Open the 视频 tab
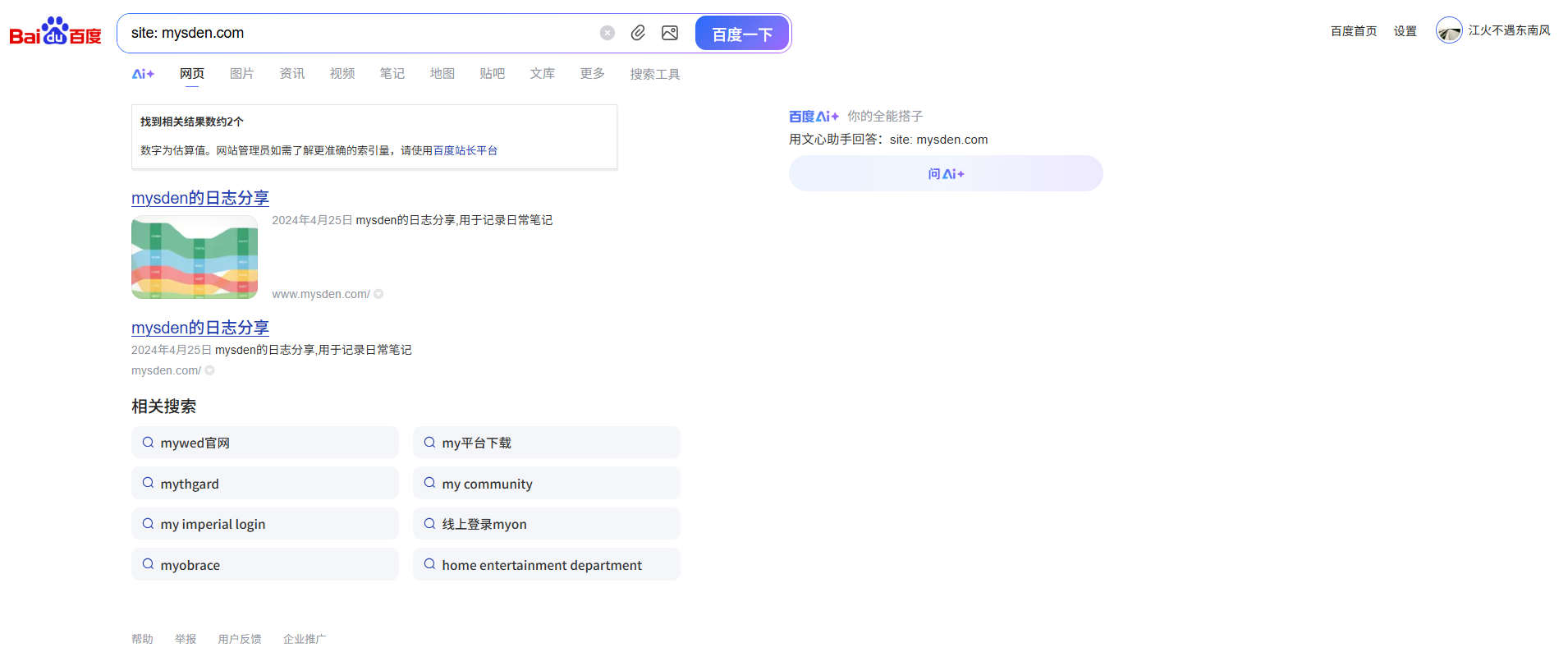Screen dimensions: 1568x666 click(x=342, y=74)
